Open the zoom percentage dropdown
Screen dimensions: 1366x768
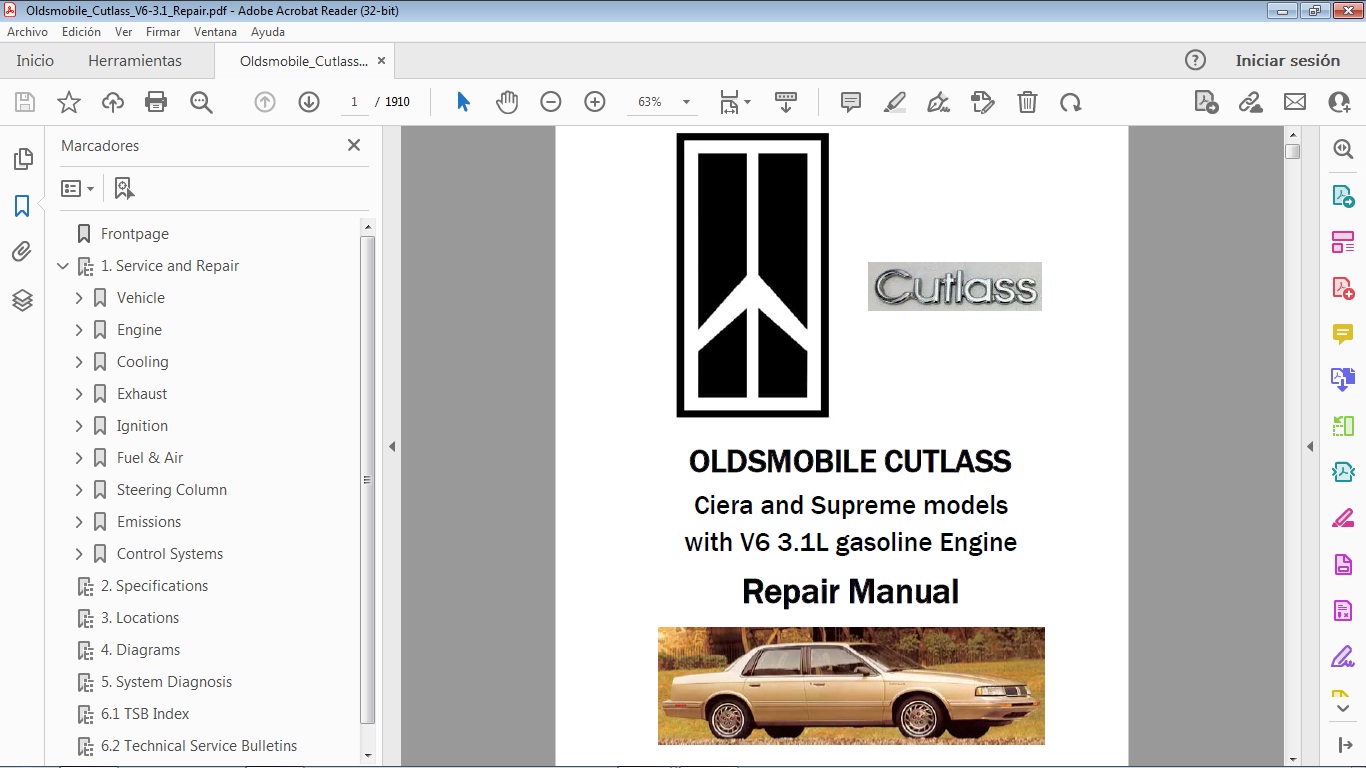(x=686, y=102)
